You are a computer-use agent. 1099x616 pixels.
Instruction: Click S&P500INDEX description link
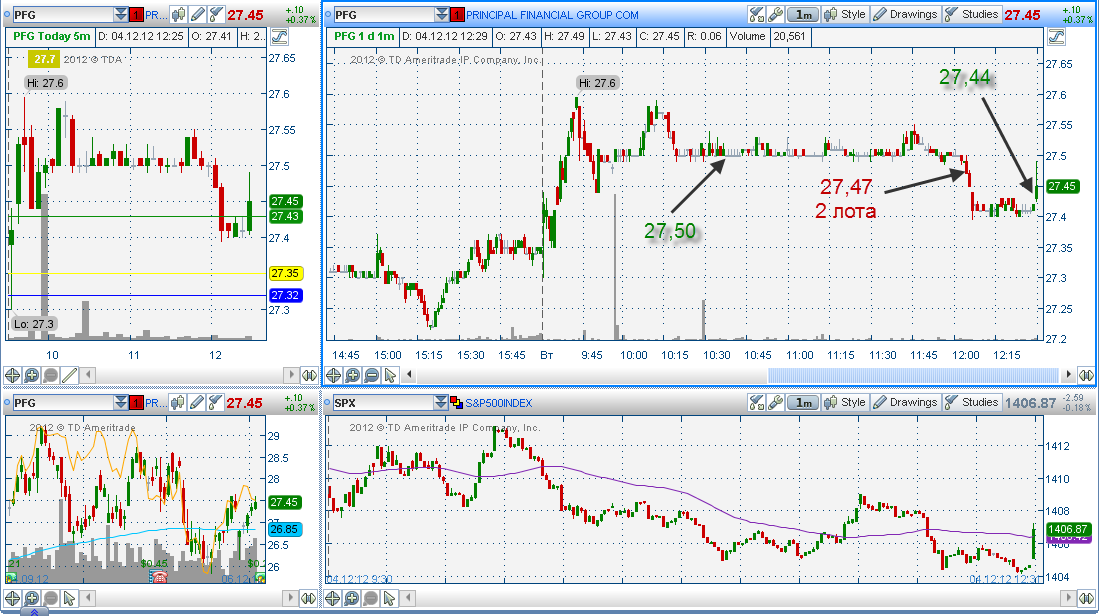click(498, 403)
